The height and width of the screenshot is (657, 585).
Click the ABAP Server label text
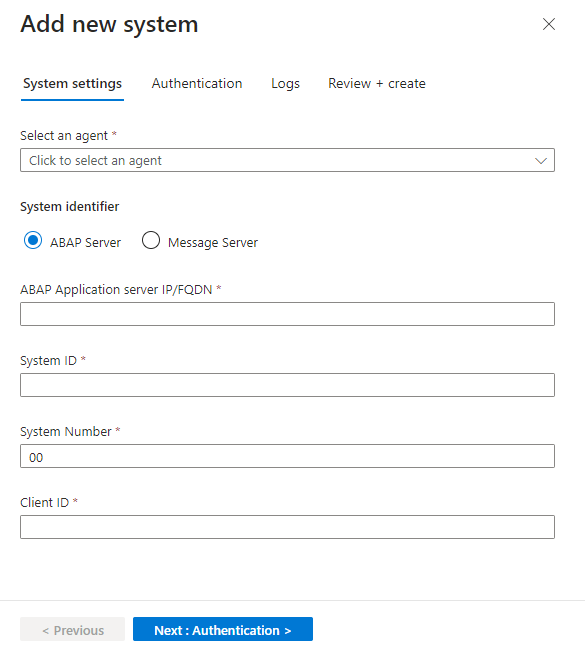pyautogui.click(x=85, y=243)
